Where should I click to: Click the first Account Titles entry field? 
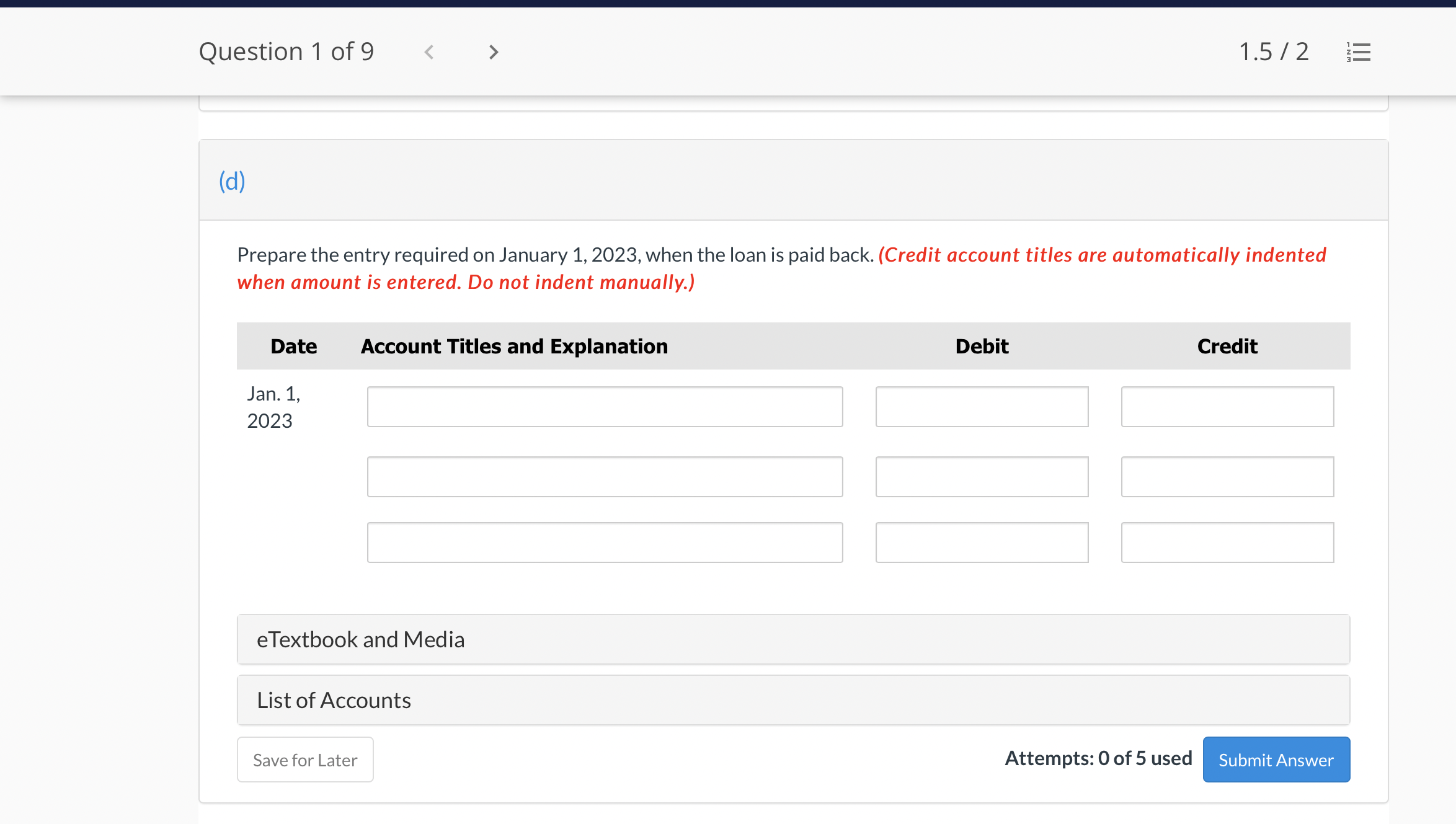605,407
